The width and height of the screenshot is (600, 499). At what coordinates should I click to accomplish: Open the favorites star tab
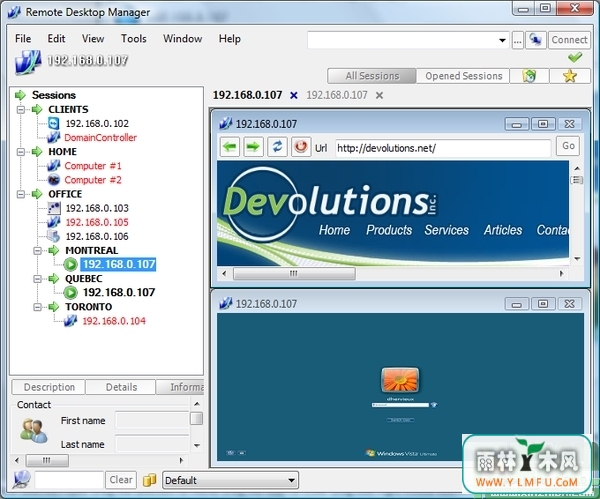[x=570, y=76]
